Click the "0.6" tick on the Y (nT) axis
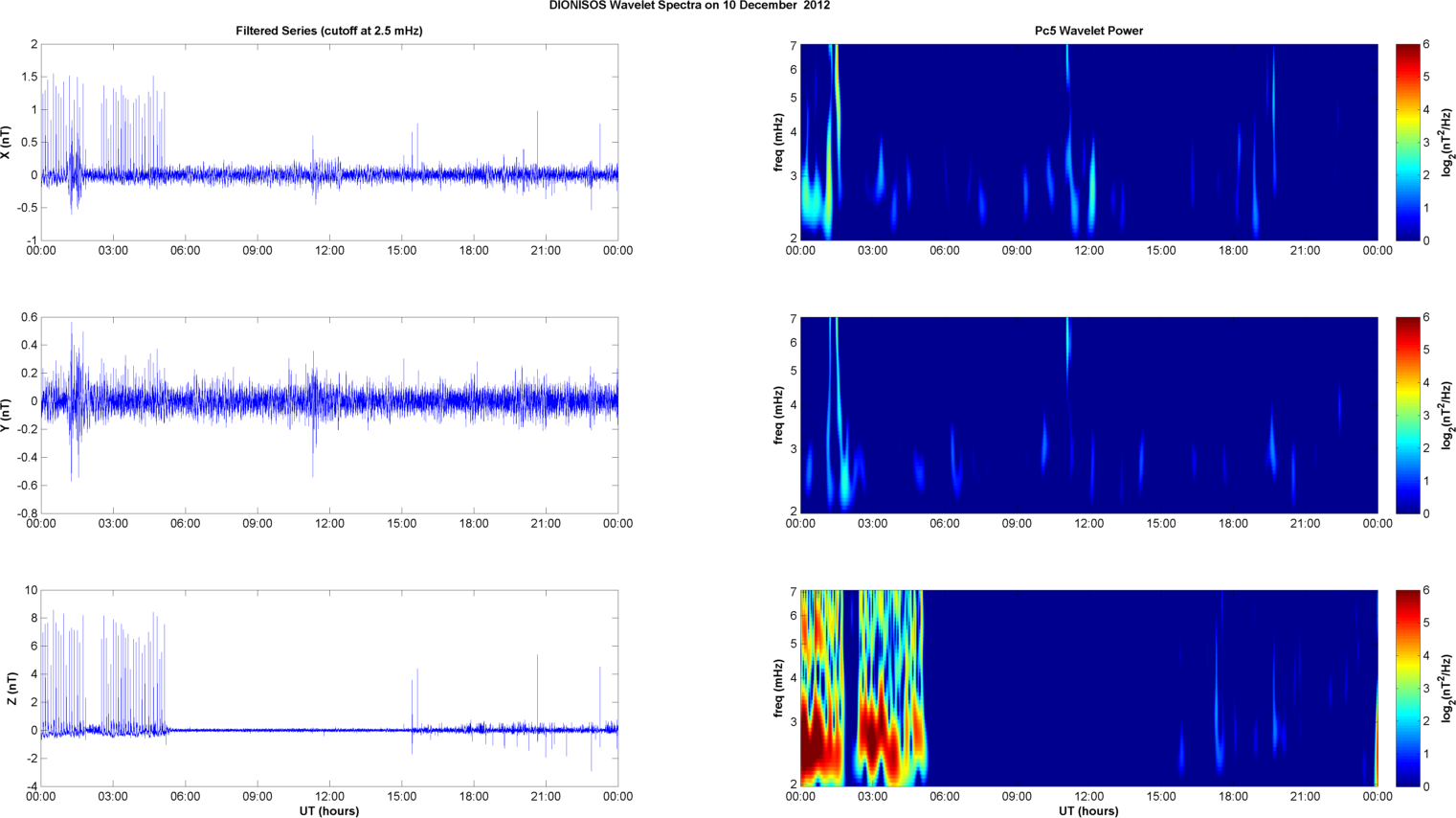The height and width of the screenshot is (818, 1456). pos(29,318)
